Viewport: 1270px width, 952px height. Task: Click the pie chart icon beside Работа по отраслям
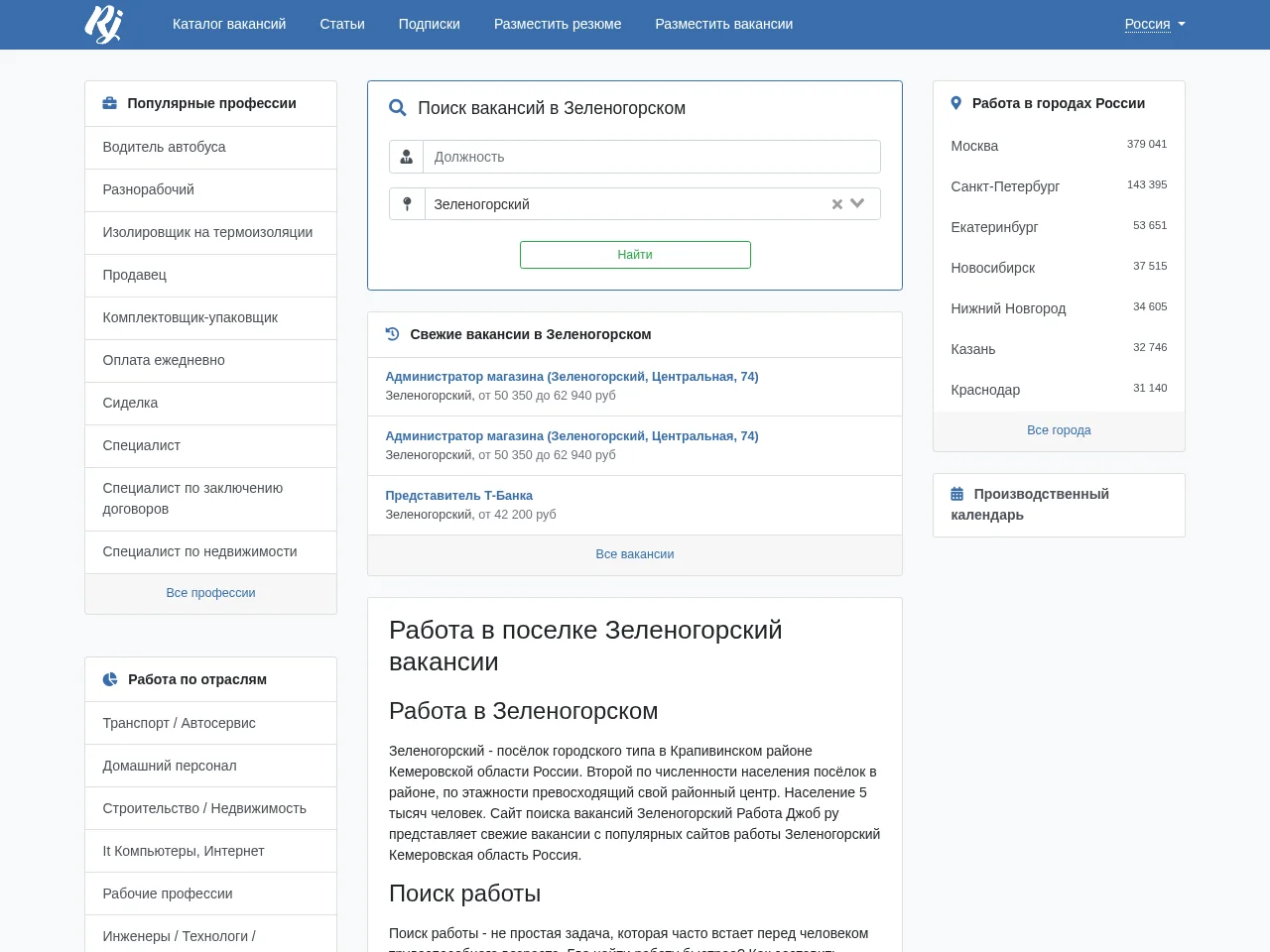(110, 679)
